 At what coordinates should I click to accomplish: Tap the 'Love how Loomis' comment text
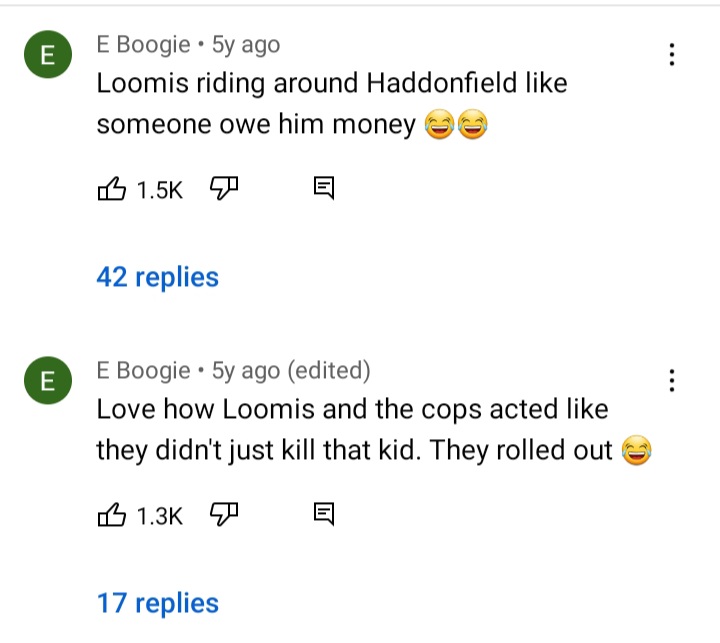point(374,430)
